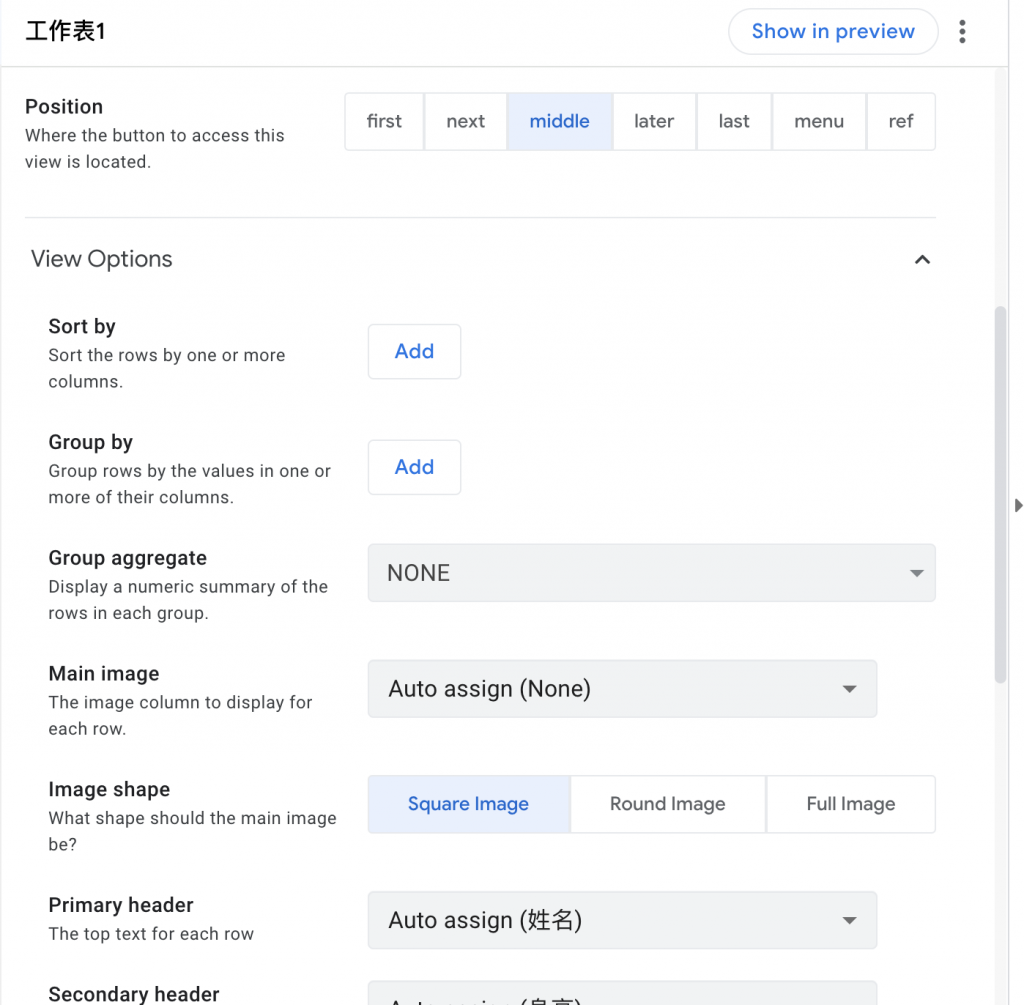Click the vertical scrollbar thumb
The width and height of the screenshot is (1024, 1005).
pos(1000,495)
